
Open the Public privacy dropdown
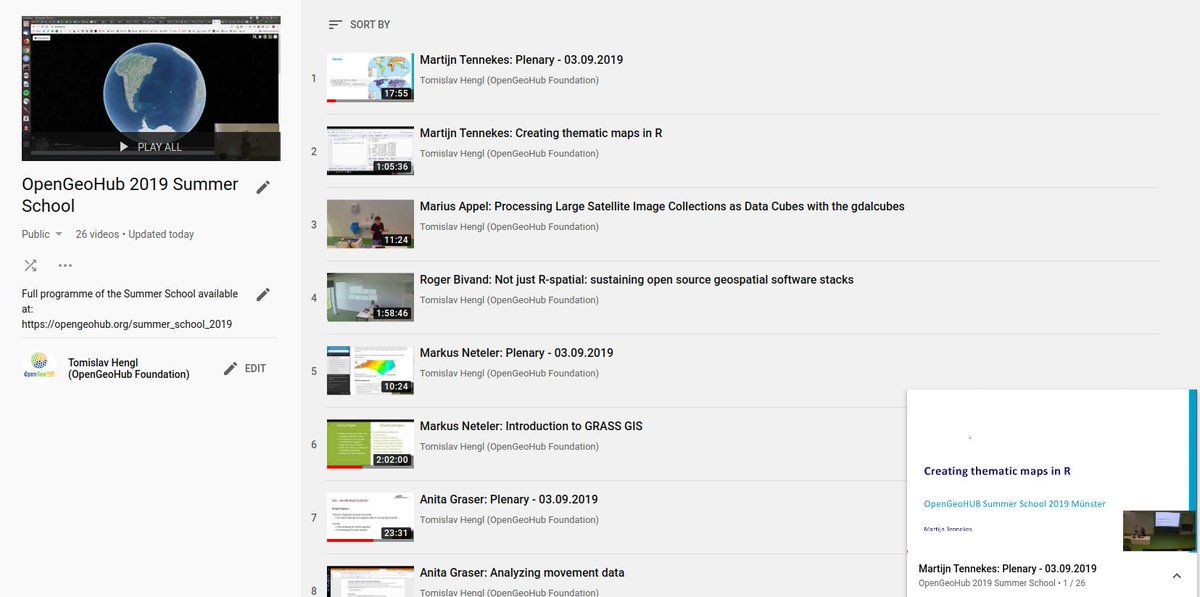pos(43,234)
